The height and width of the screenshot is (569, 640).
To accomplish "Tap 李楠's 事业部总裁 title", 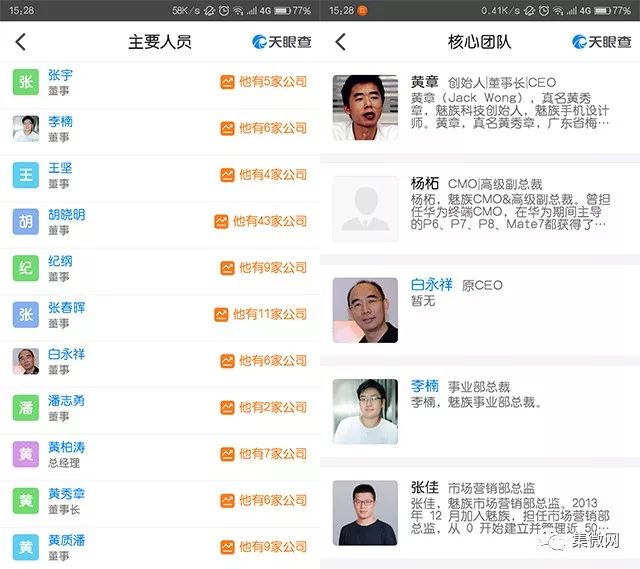I will [479, 387].
